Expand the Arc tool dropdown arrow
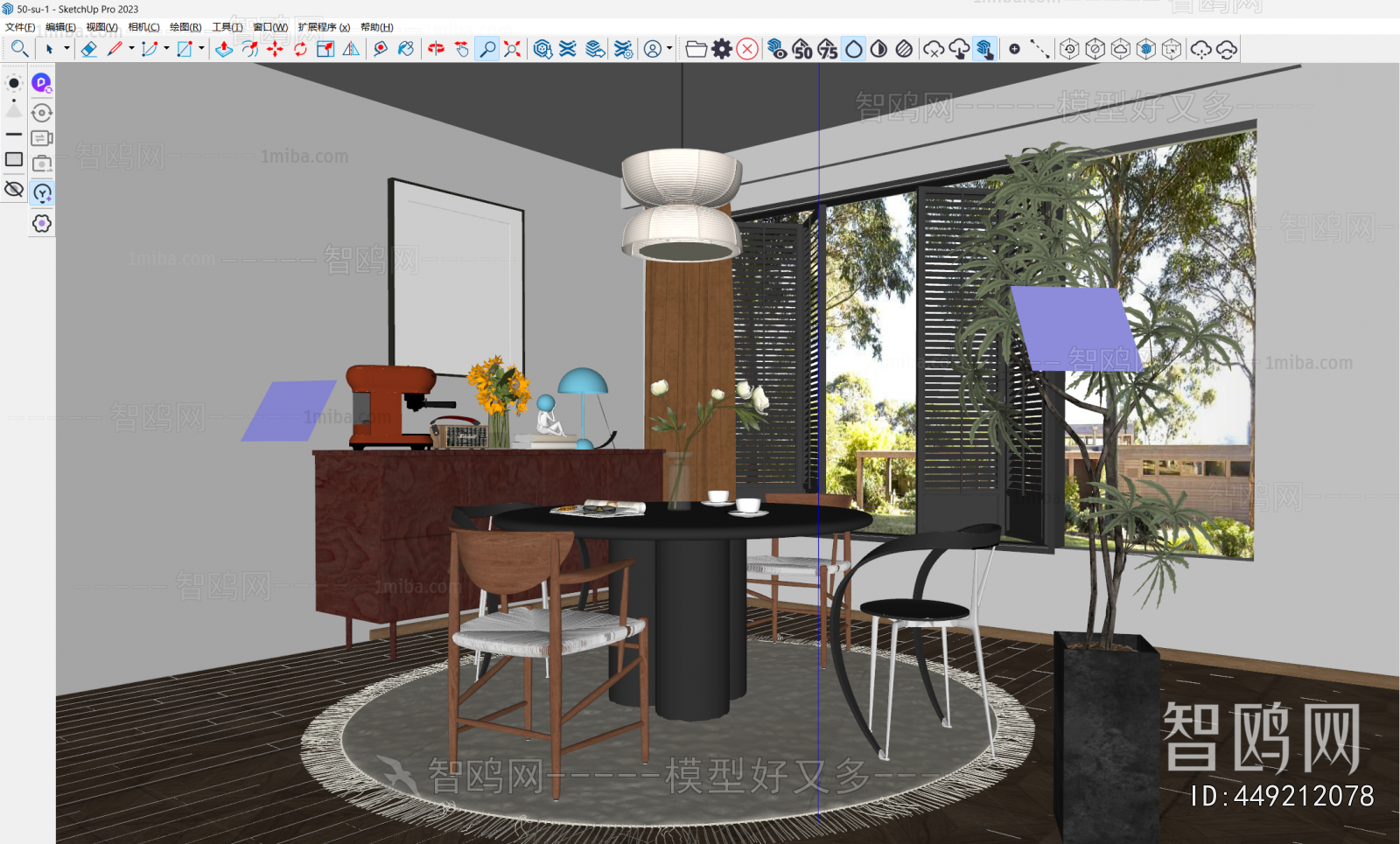The width and height of the screenshot is (1400, 844). point(166,48)
